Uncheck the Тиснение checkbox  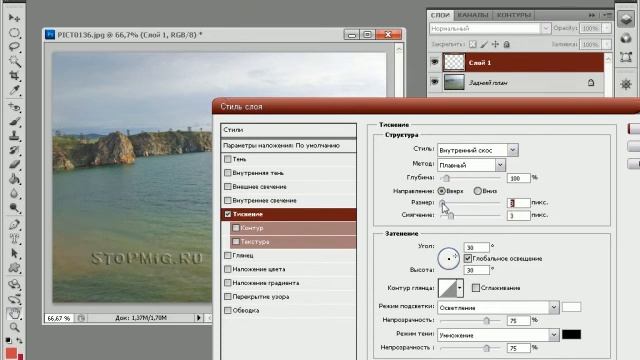pyautogui.click(x=228, y=214)
